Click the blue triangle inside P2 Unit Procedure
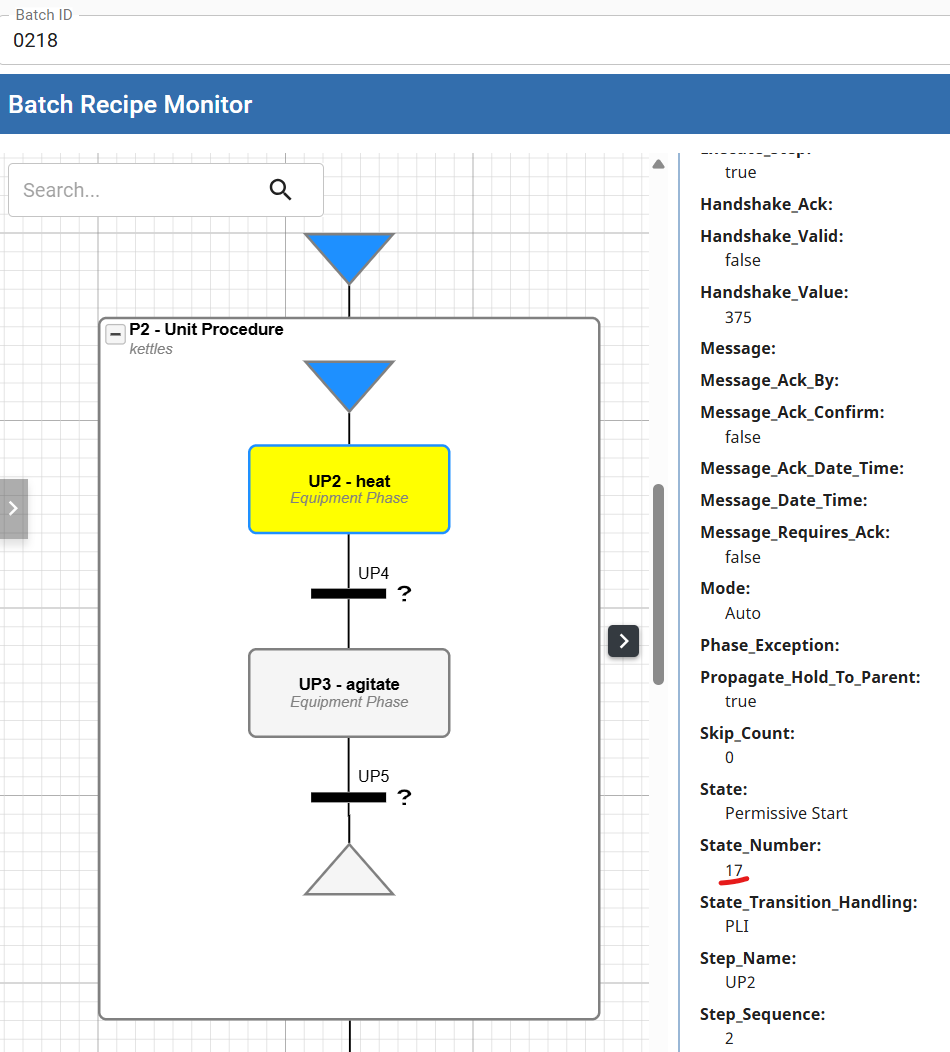Screen dimensions: 950x1052 349,382
